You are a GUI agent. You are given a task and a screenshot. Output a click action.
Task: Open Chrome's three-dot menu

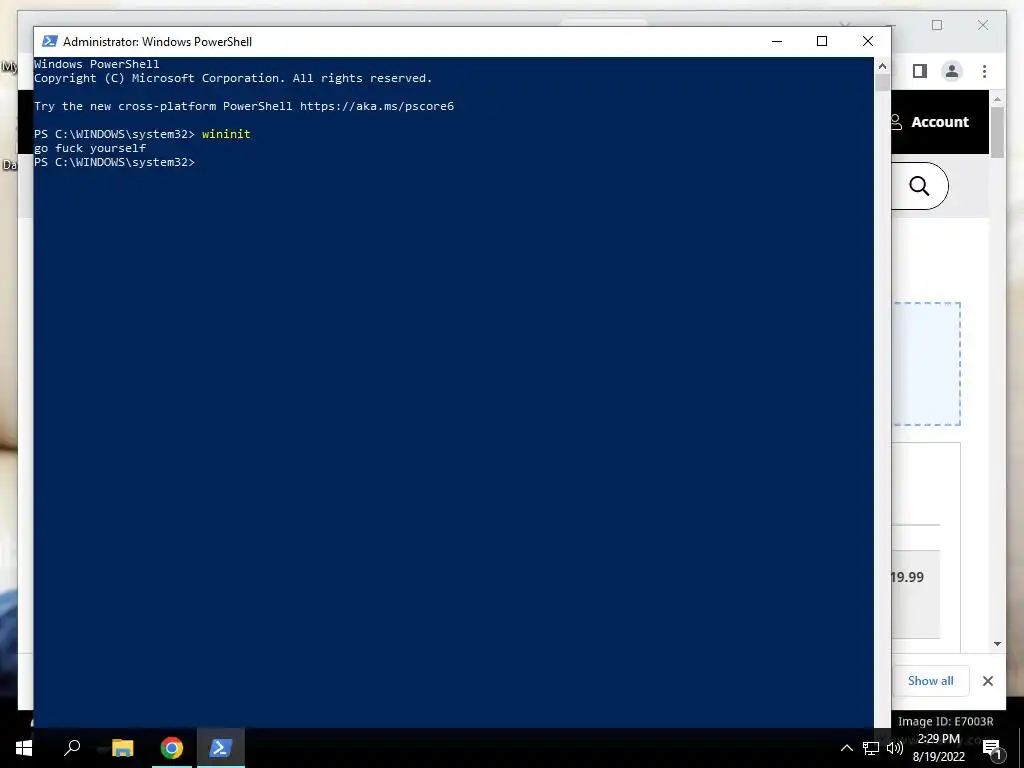click(984, 71)
